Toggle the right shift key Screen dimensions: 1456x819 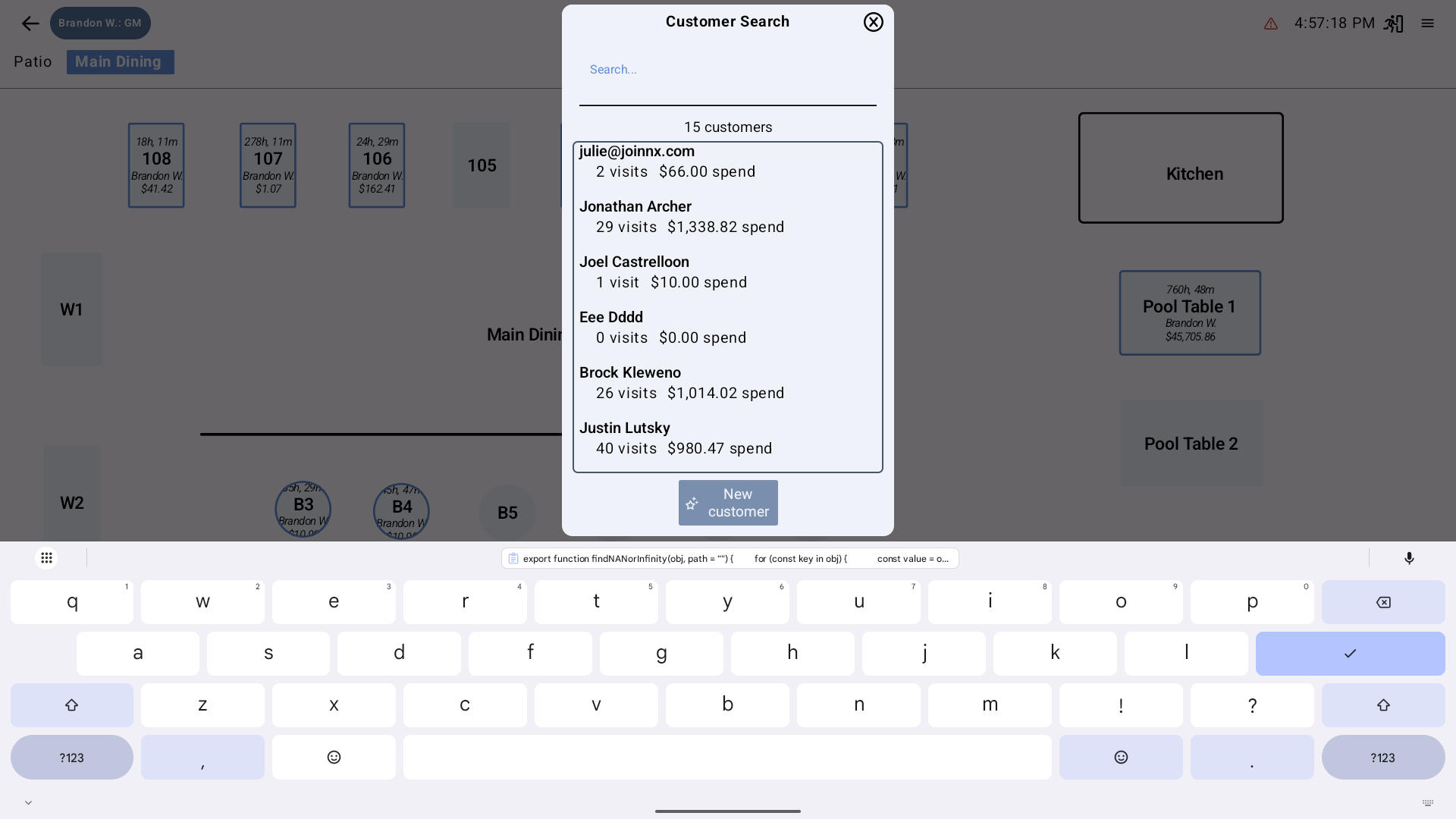[x=1383, y=705]
